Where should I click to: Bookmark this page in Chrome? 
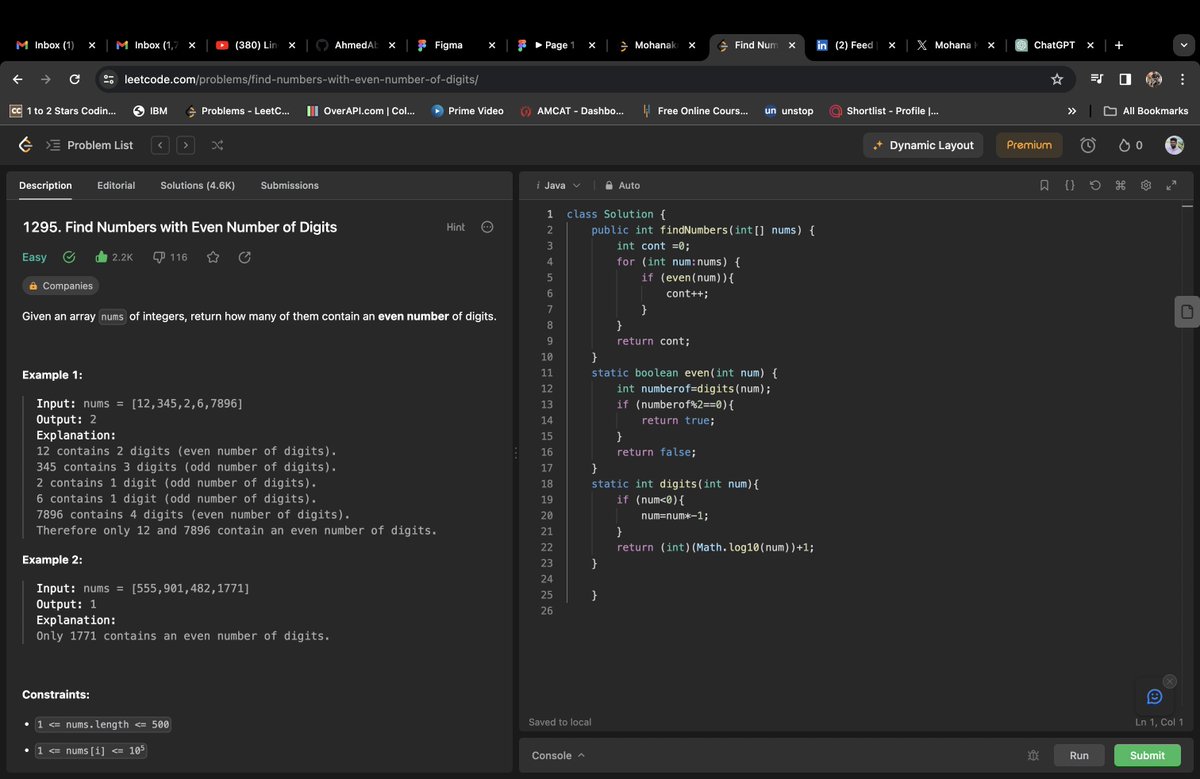pyautogui.click(x=1057, y=79)
